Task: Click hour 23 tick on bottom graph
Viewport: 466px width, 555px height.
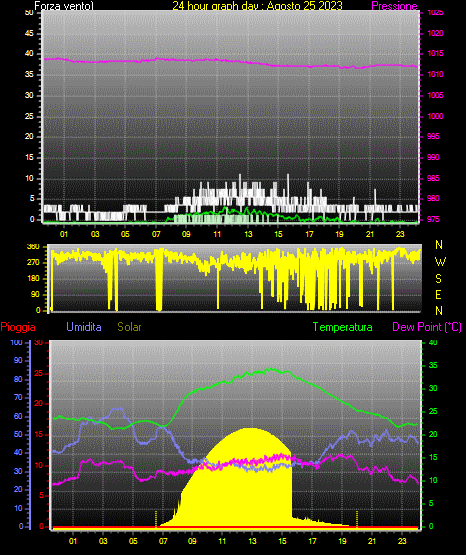Action: pos(402,541)
